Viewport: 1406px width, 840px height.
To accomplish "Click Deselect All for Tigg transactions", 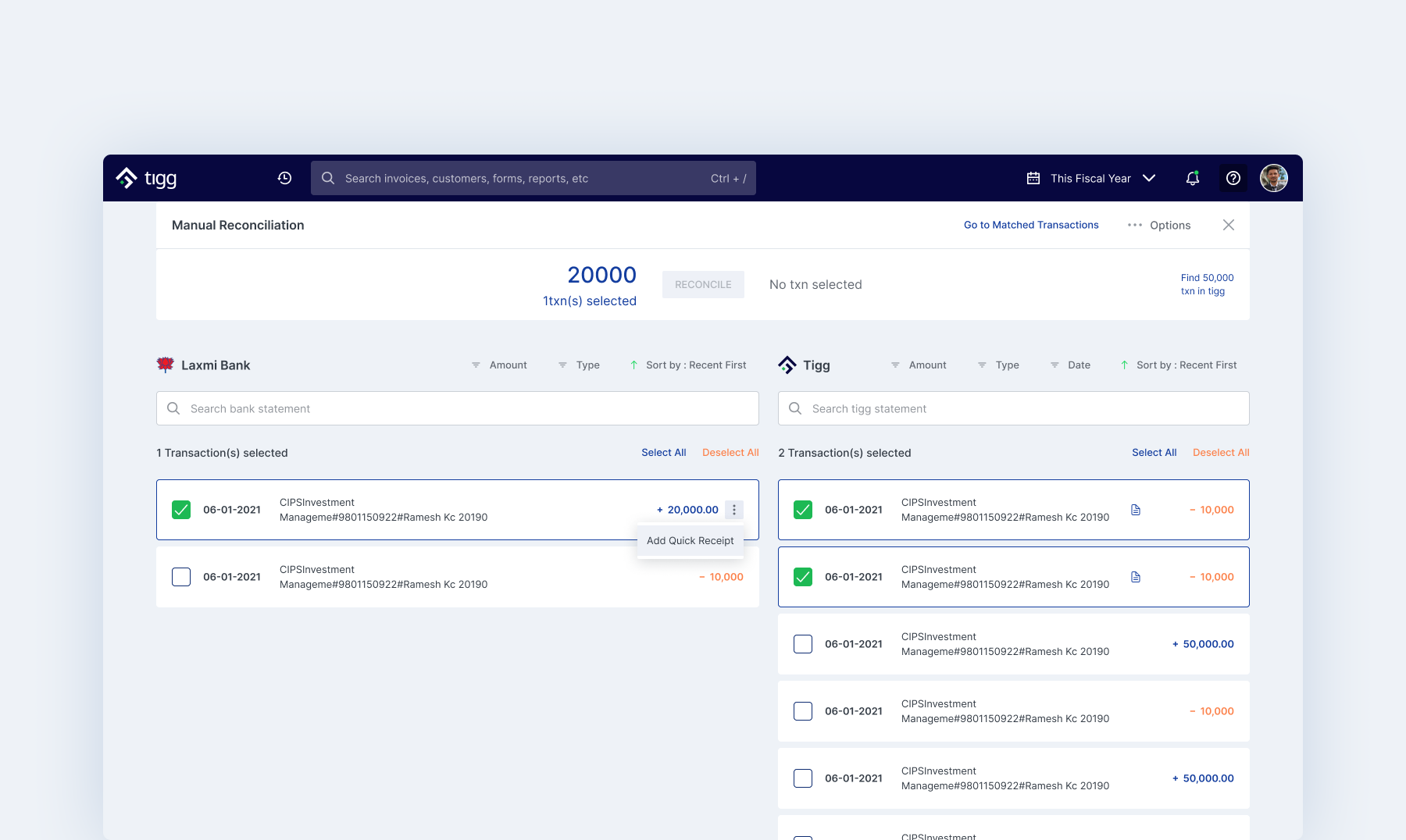I will pos(1221,453).
